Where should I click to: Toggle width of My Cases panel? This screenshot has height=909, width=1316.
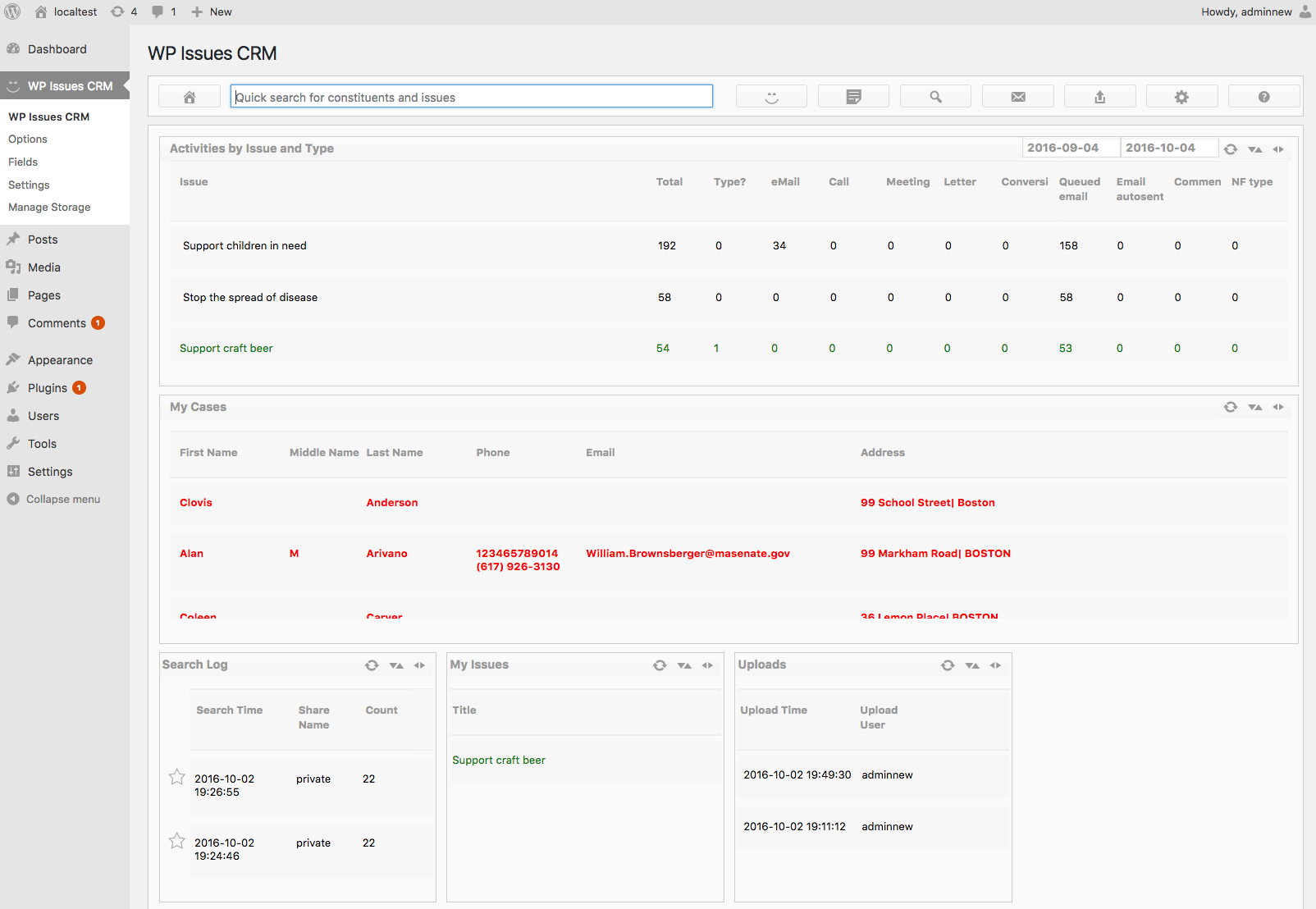coord(1278,407)
